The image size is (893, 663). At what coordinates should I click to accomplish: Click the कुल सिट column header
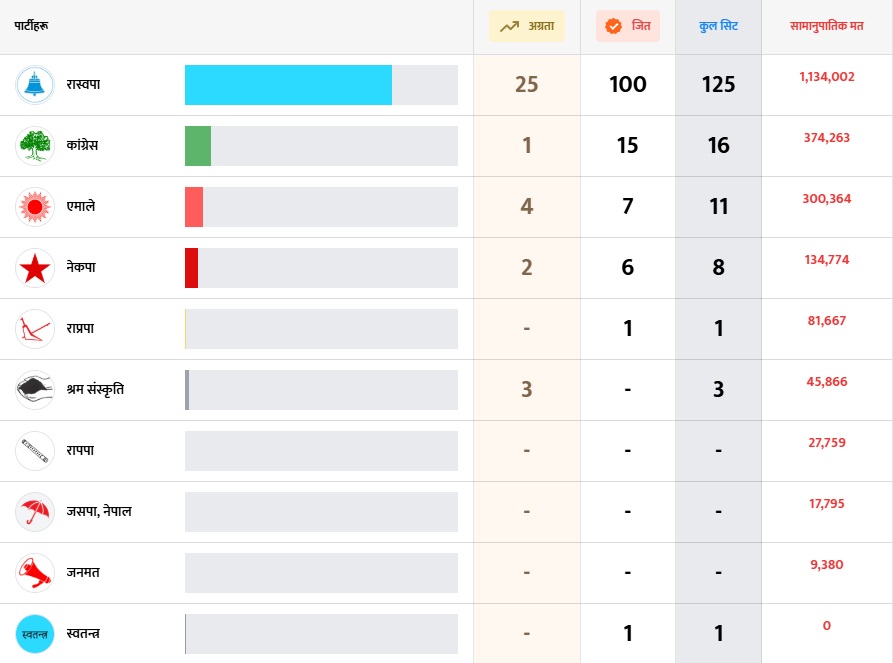pos(718,26)
